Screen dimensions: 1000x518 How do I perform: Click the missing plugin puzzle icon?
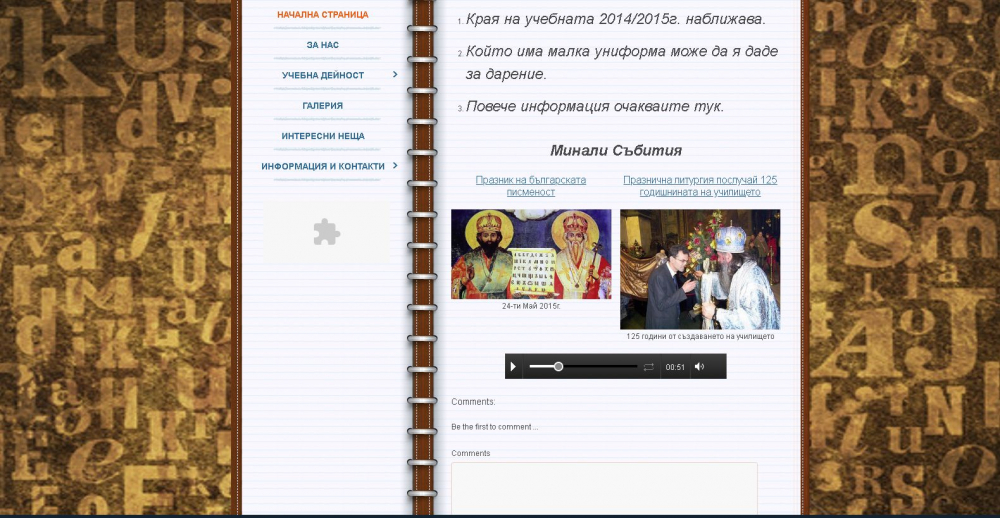point(327,232)
